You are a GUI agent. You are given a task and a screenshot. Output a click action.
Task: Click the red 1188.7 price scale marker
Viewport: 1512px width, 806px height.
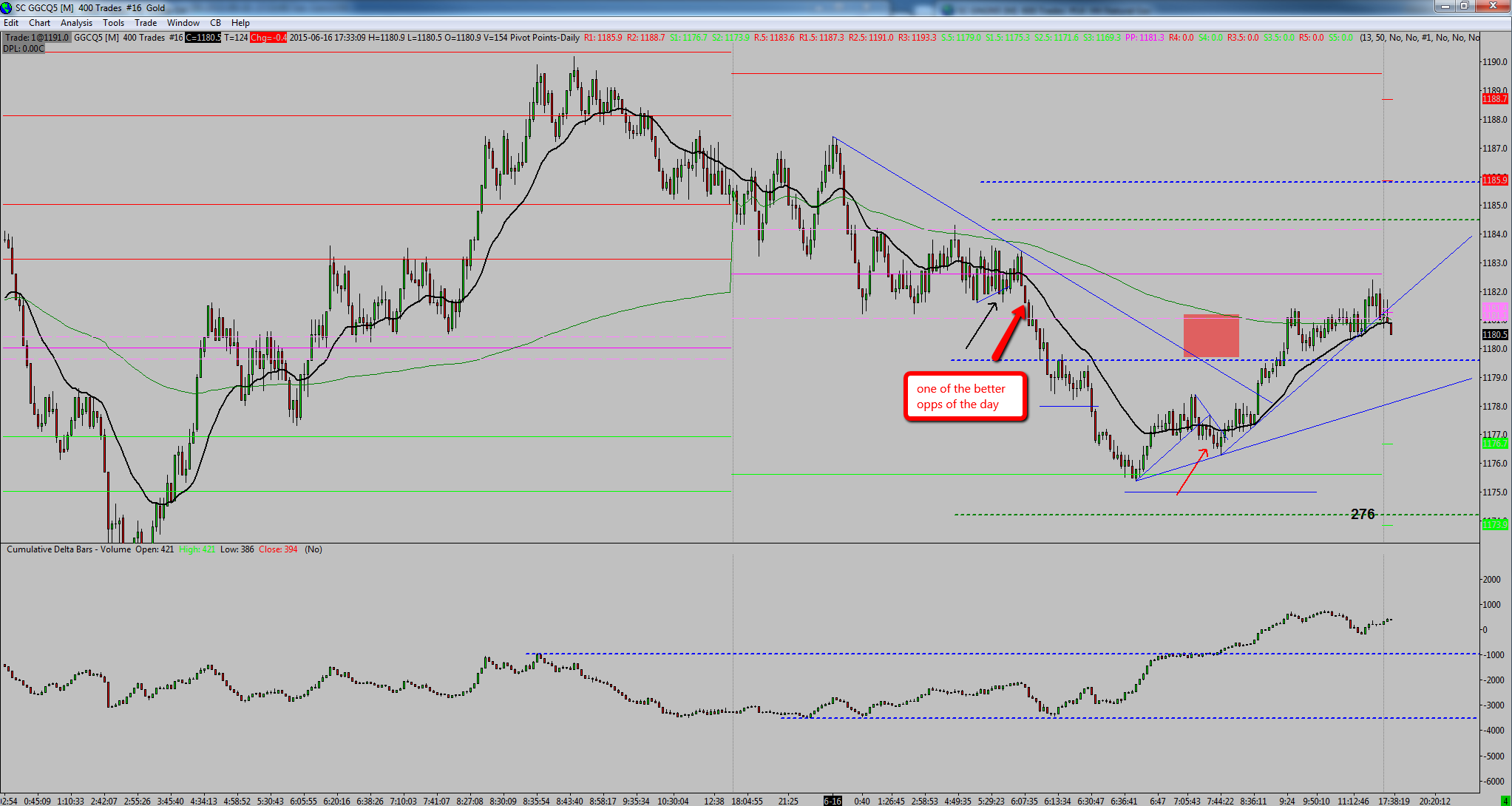[x=1494, y=99]
